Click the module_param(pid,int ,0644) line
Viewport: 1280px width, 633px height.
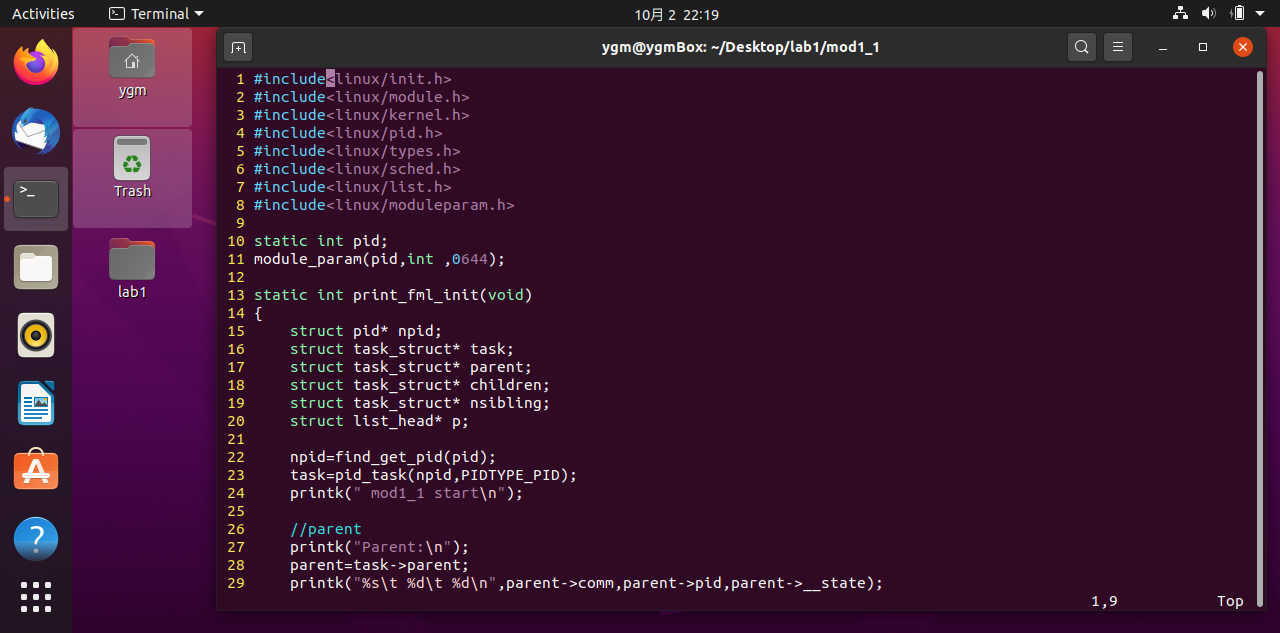379,259
